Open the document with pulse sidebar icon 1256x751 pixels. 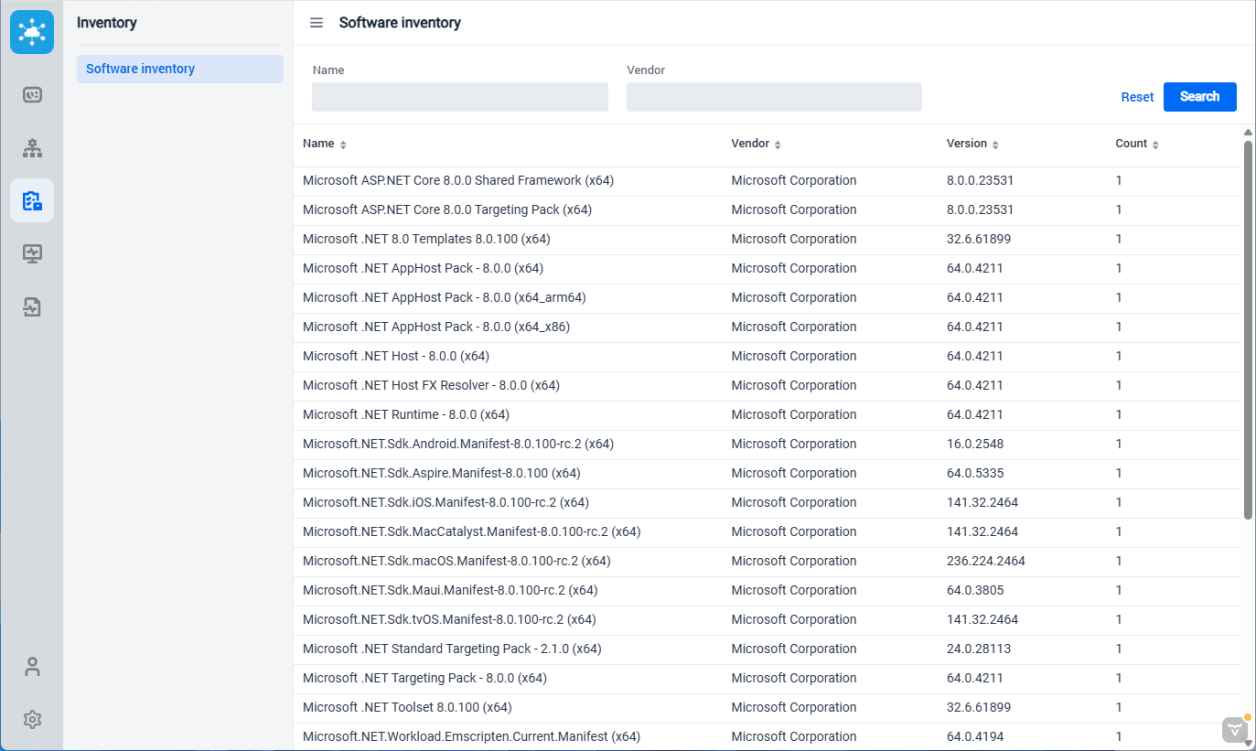tap(32, 307)
